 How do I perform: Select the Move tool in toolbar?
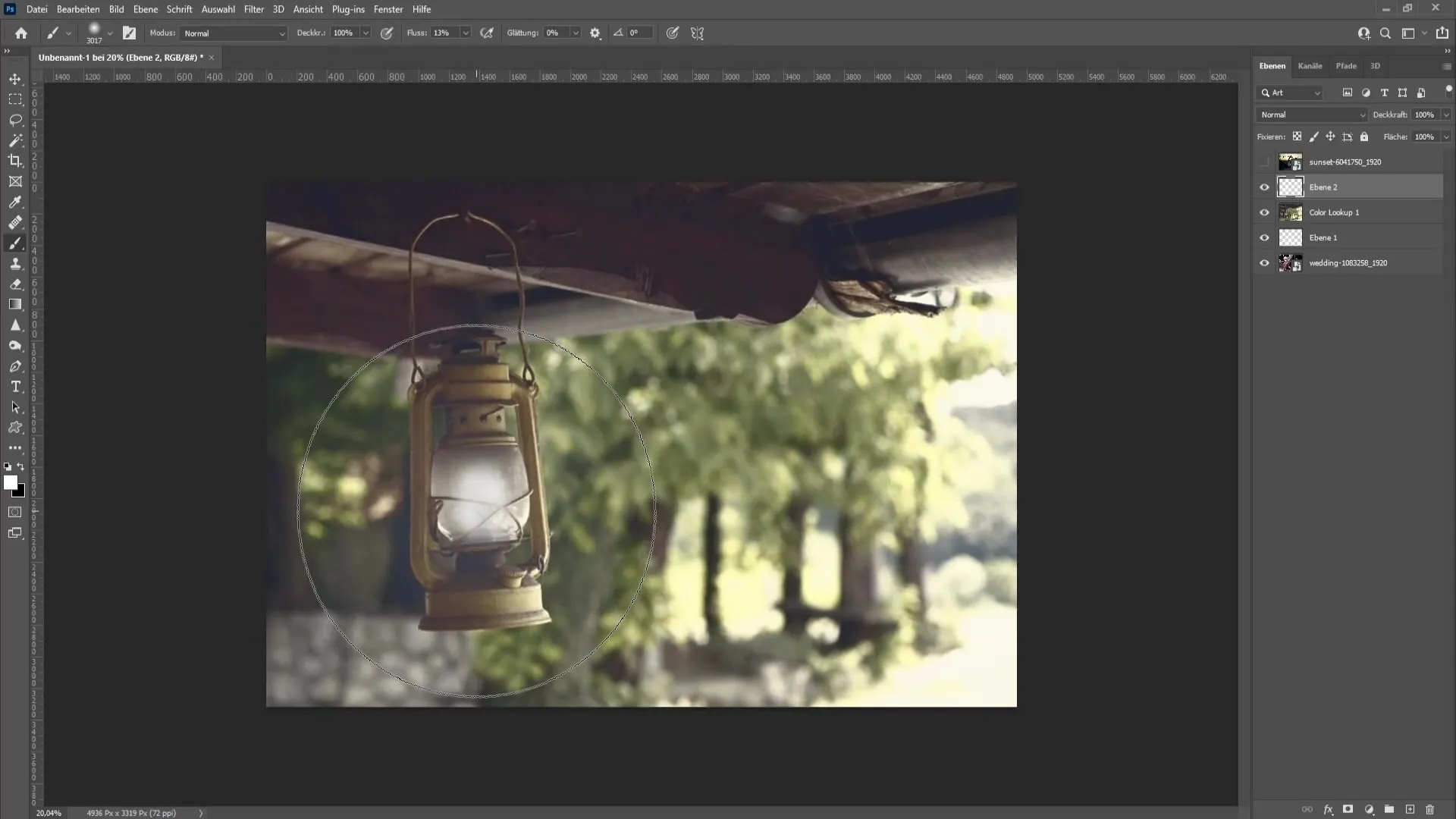pos(15,78)
